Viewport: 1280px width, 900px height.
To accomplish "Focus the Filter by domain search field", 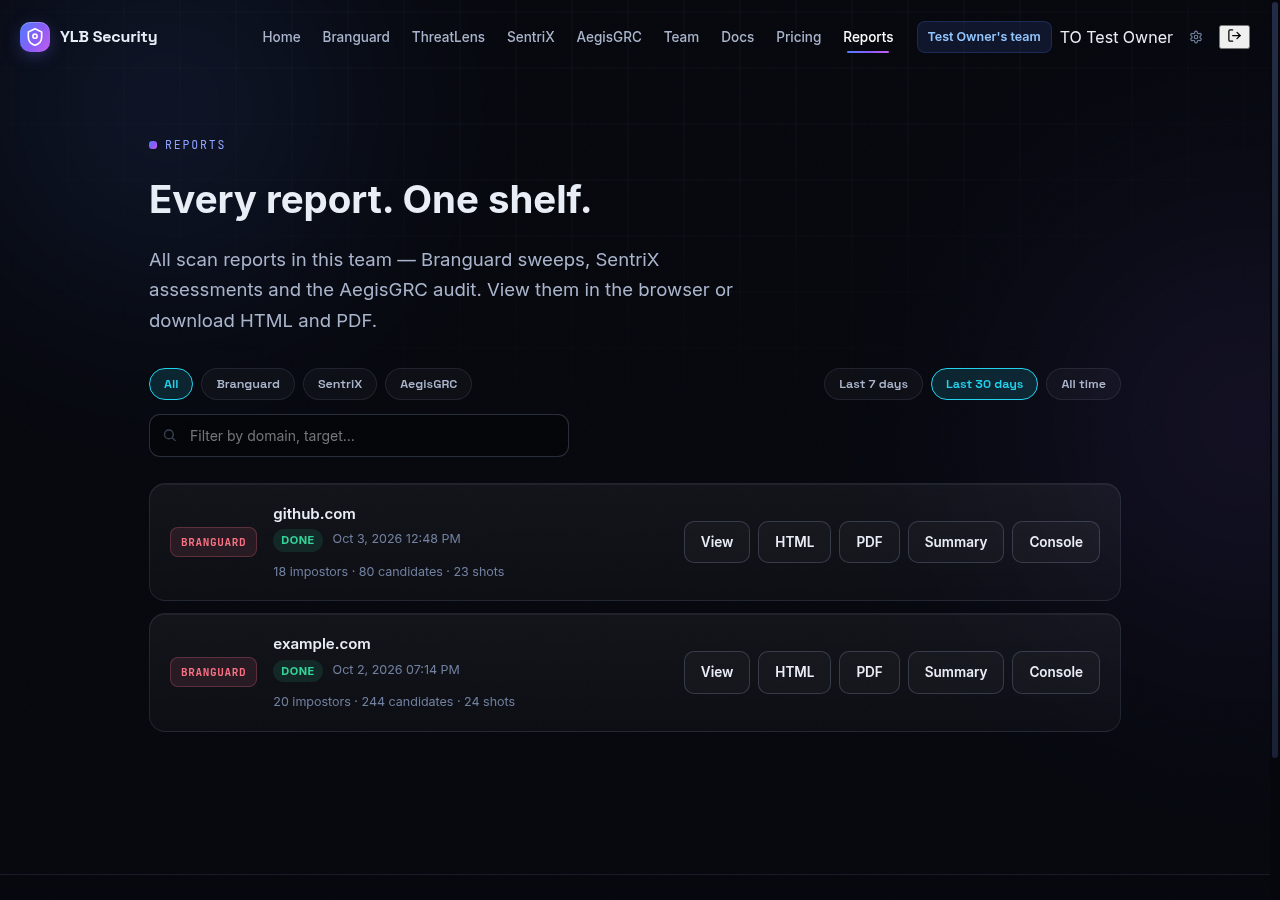I will pyautogui.click(x=359, y=436).
